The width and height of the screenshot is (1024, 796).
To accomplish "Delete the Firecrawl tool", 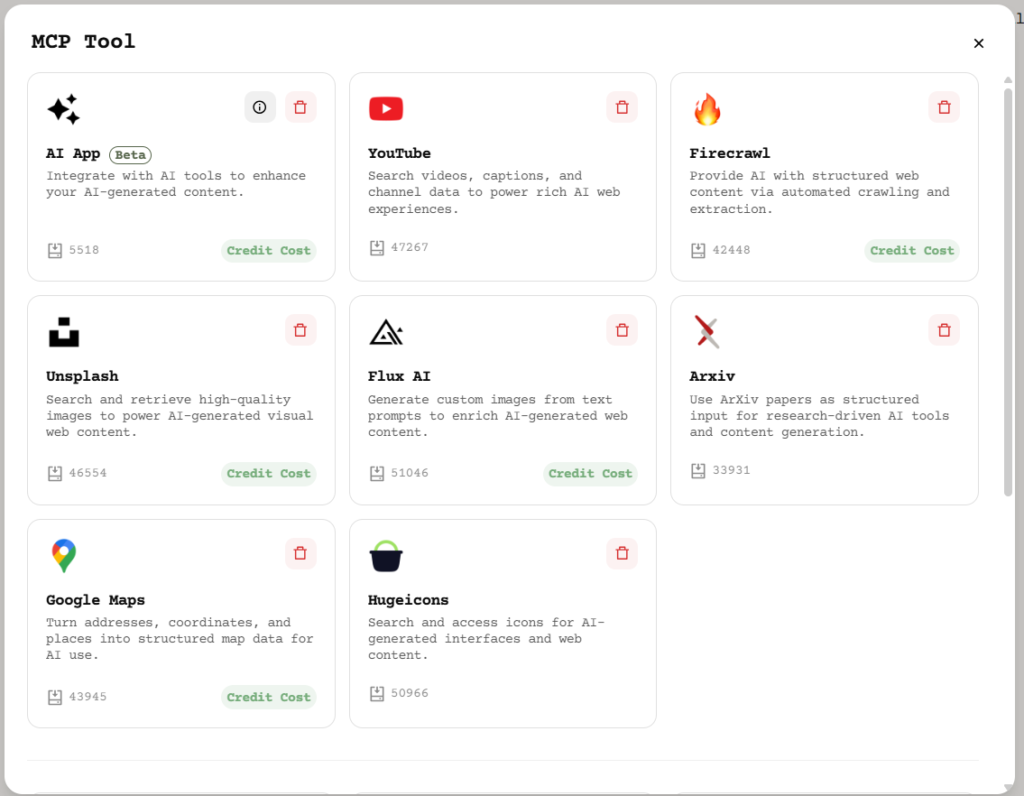I will [944, 107].
